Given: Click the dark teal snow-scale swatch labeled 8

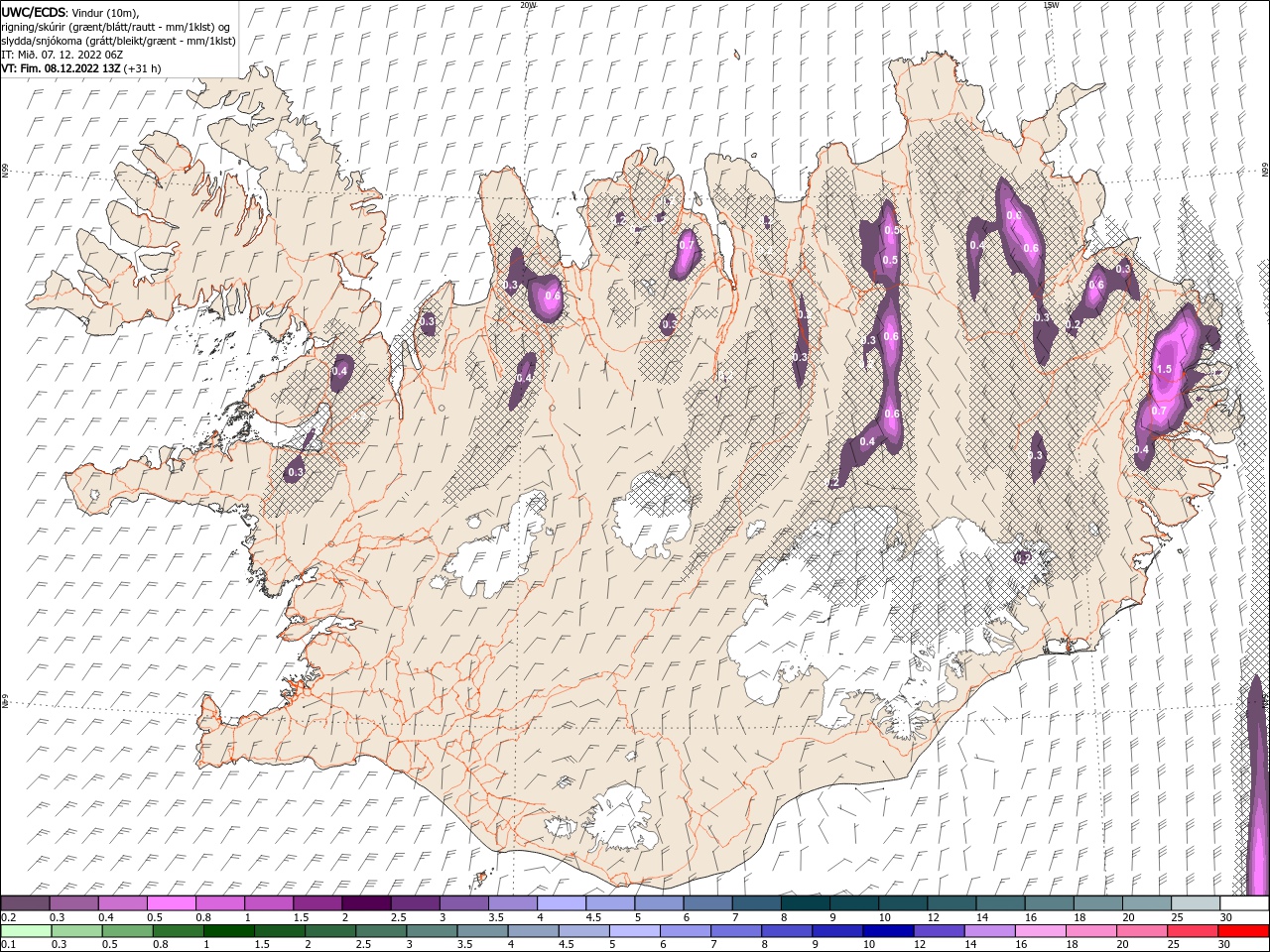Looking at the screenshot, I should pos(806,903).
